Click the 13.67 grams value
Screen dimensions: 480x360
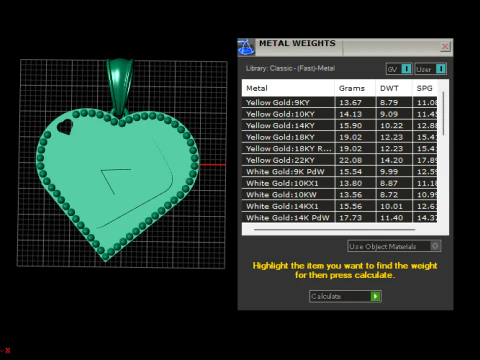(350, 103)
